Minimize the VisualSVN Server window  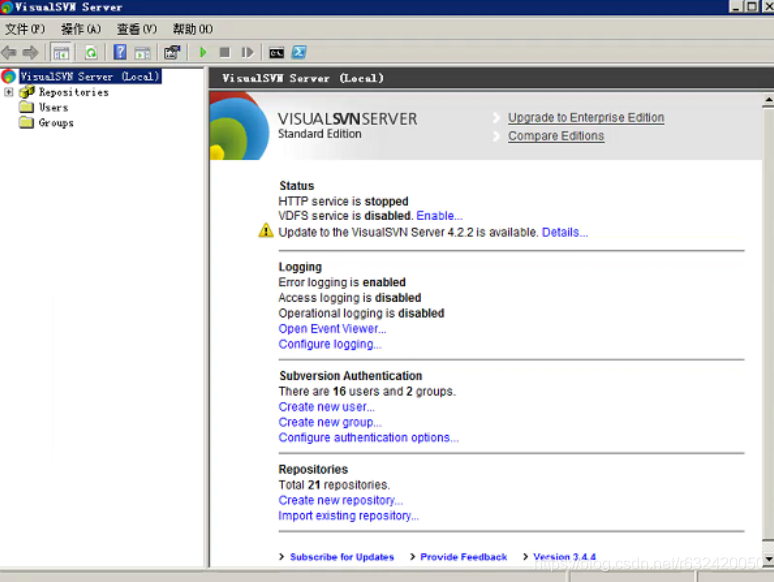coord(736,6)
